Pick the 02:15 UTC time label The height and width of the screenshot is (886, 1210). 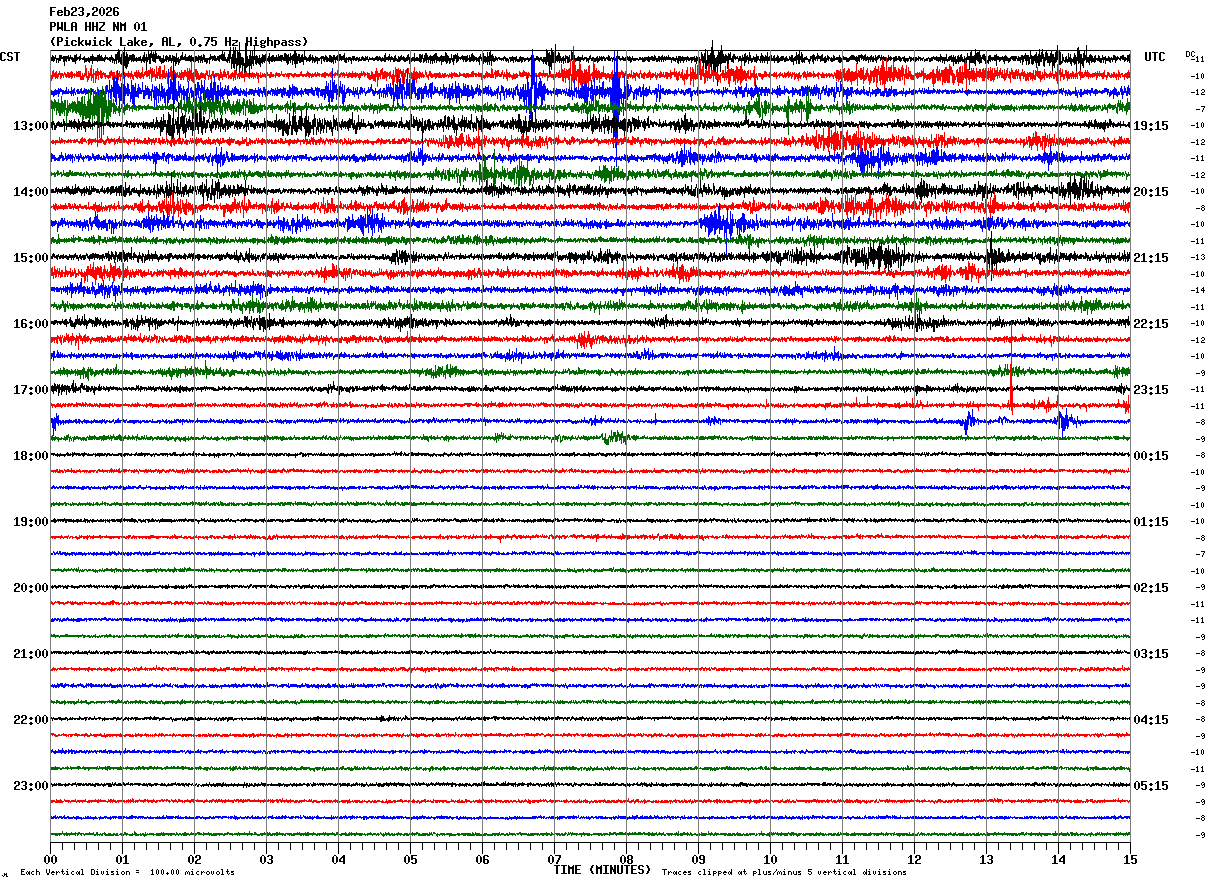(1151, 588)
